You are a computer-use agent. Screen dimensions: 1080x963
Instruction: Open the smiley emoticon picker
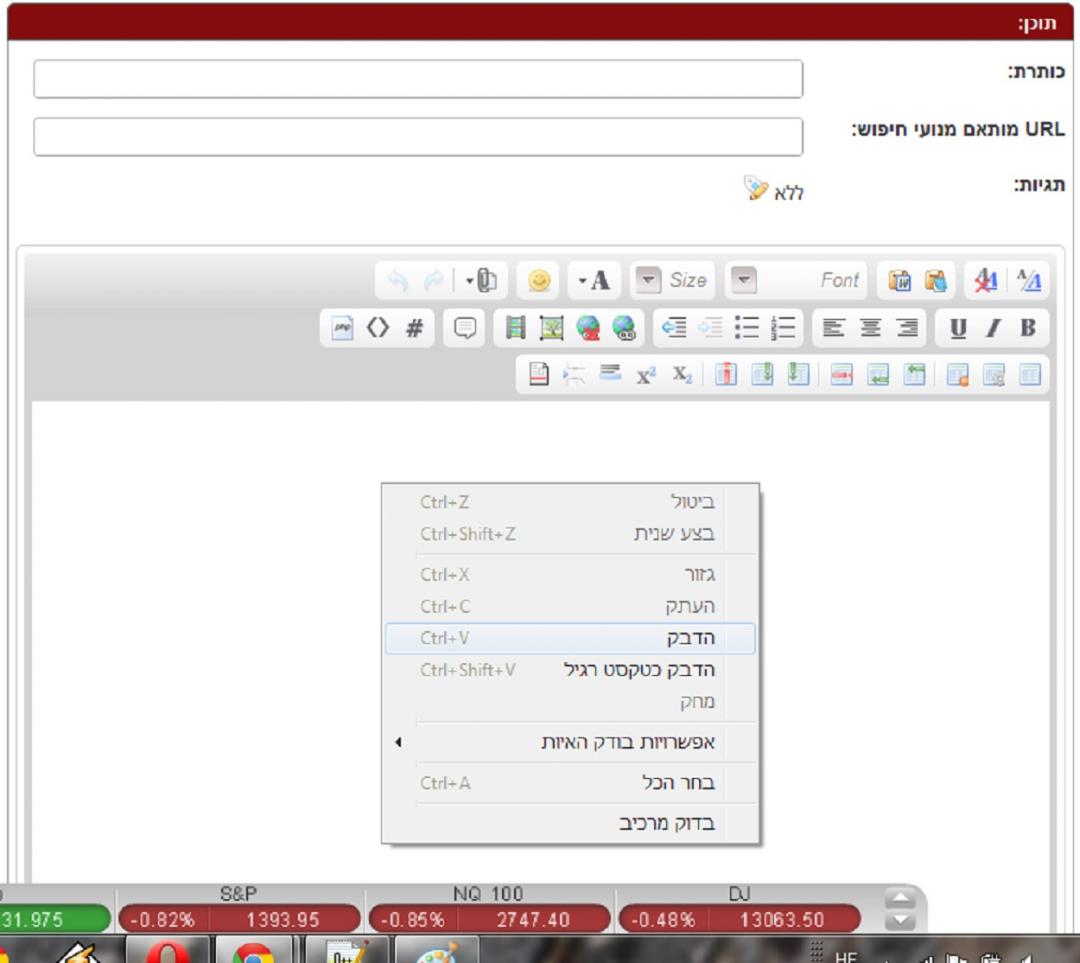click(539, 281)
